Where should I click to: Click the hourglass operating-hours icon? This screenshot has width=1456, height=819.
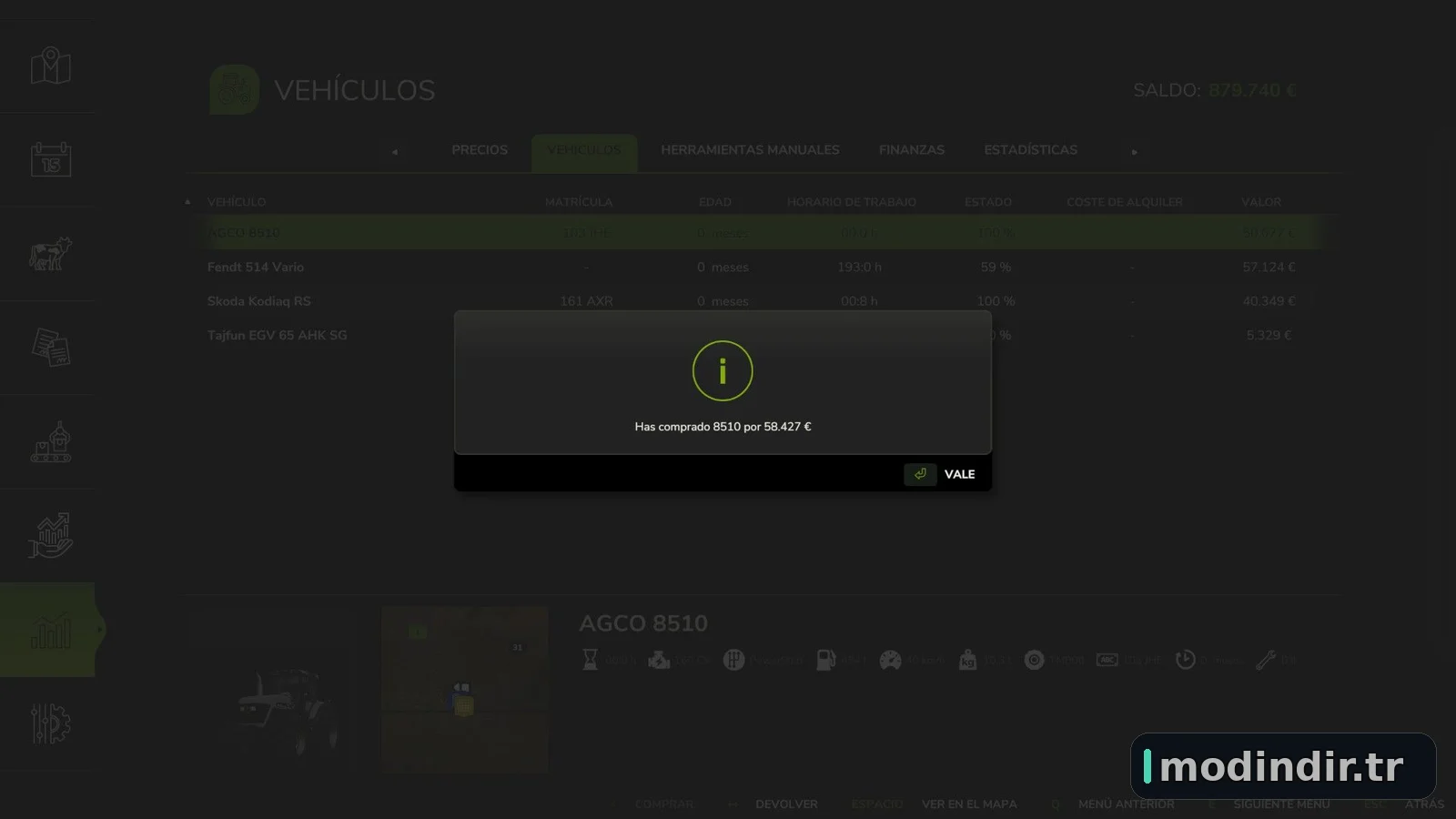point(590,660)
